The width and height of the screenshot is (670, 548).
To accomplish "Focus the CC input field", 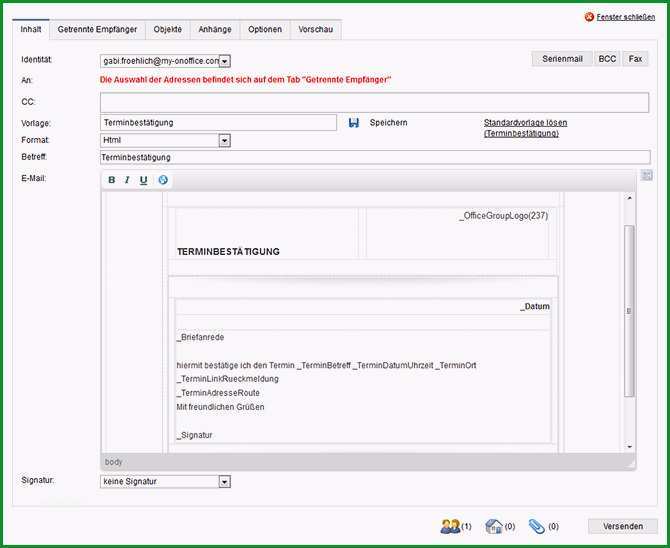I will [x=374, y=103].
